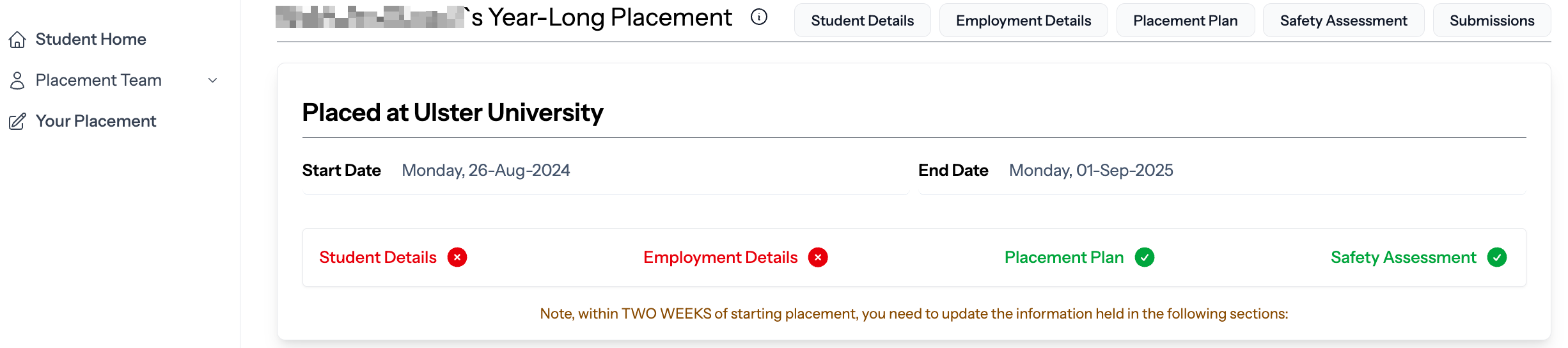Click green check icon beside Placement Plan
The image size is (1568, 348).
(1145, 257)
